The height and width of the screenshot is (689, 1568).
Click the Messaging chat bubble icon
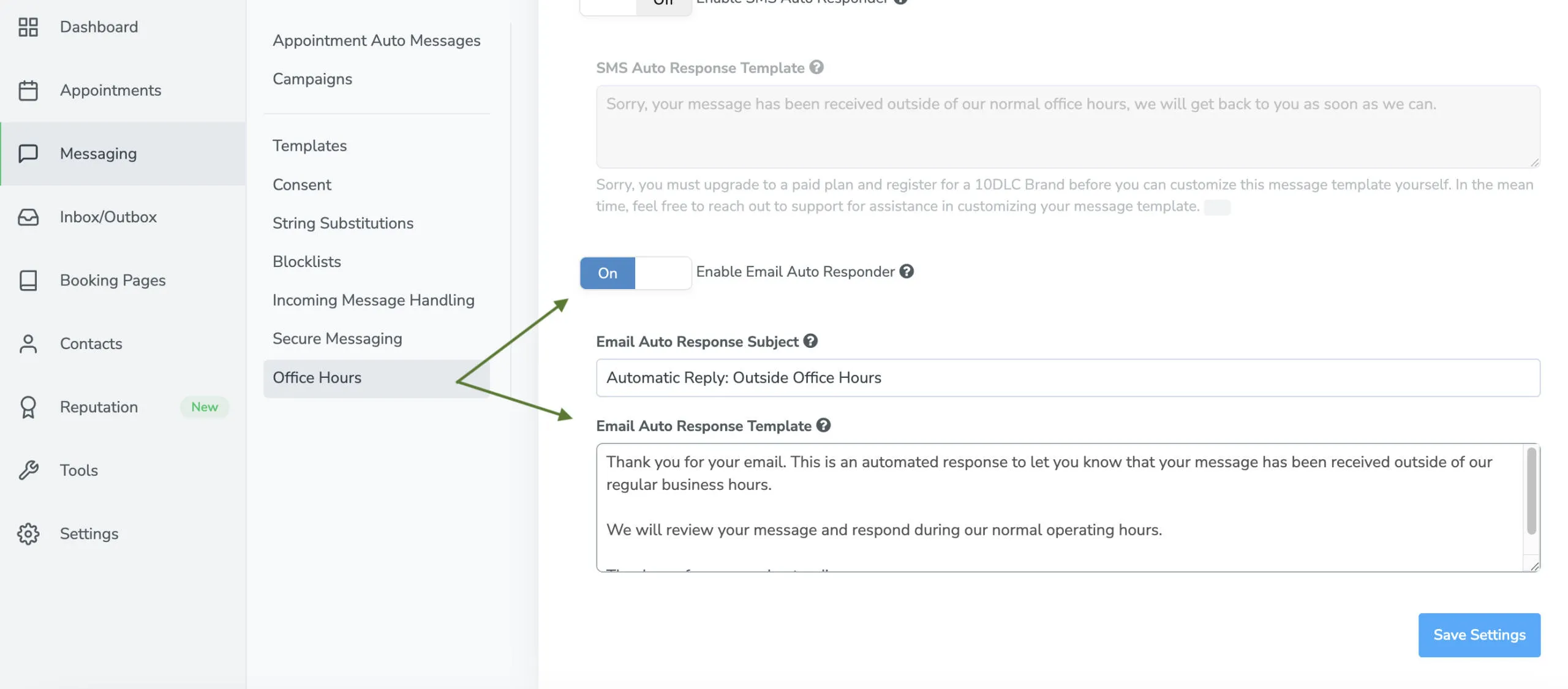[x=28, y=154]
